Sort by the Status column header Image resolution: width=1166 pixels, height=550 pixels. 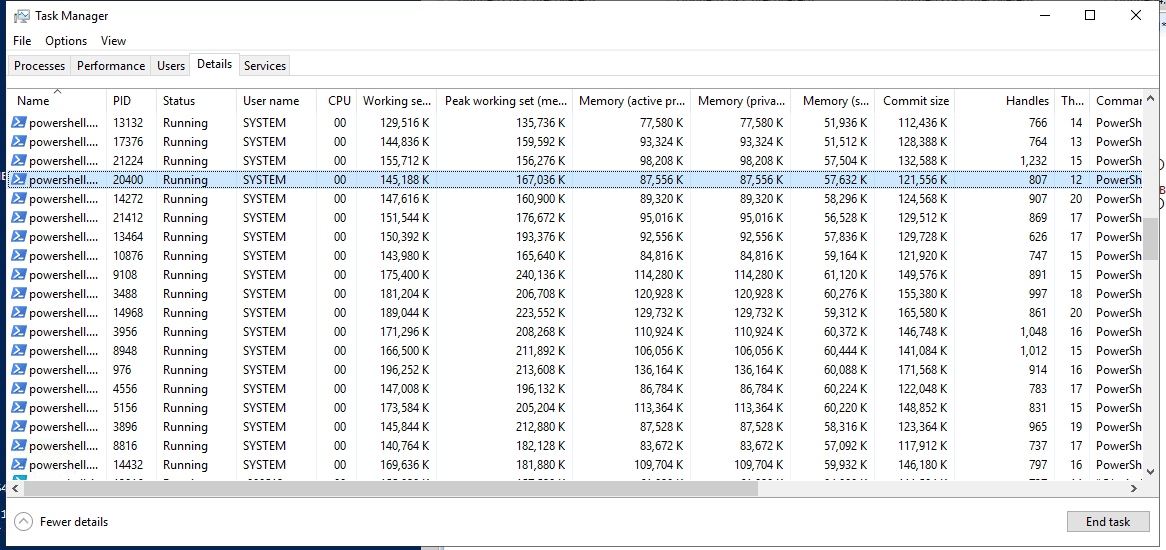[196, 101]
